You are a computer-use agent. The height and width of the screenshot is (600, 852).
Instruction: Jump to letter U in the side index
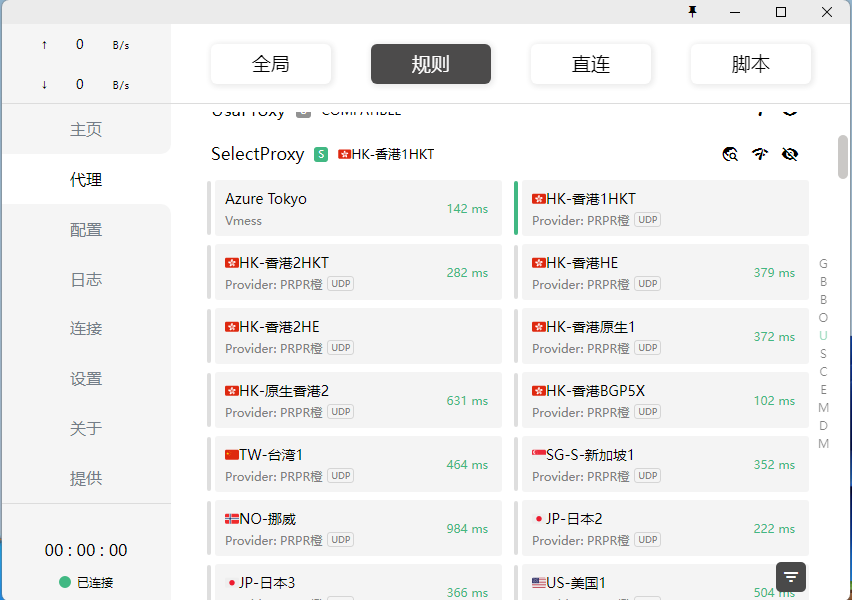822,335
